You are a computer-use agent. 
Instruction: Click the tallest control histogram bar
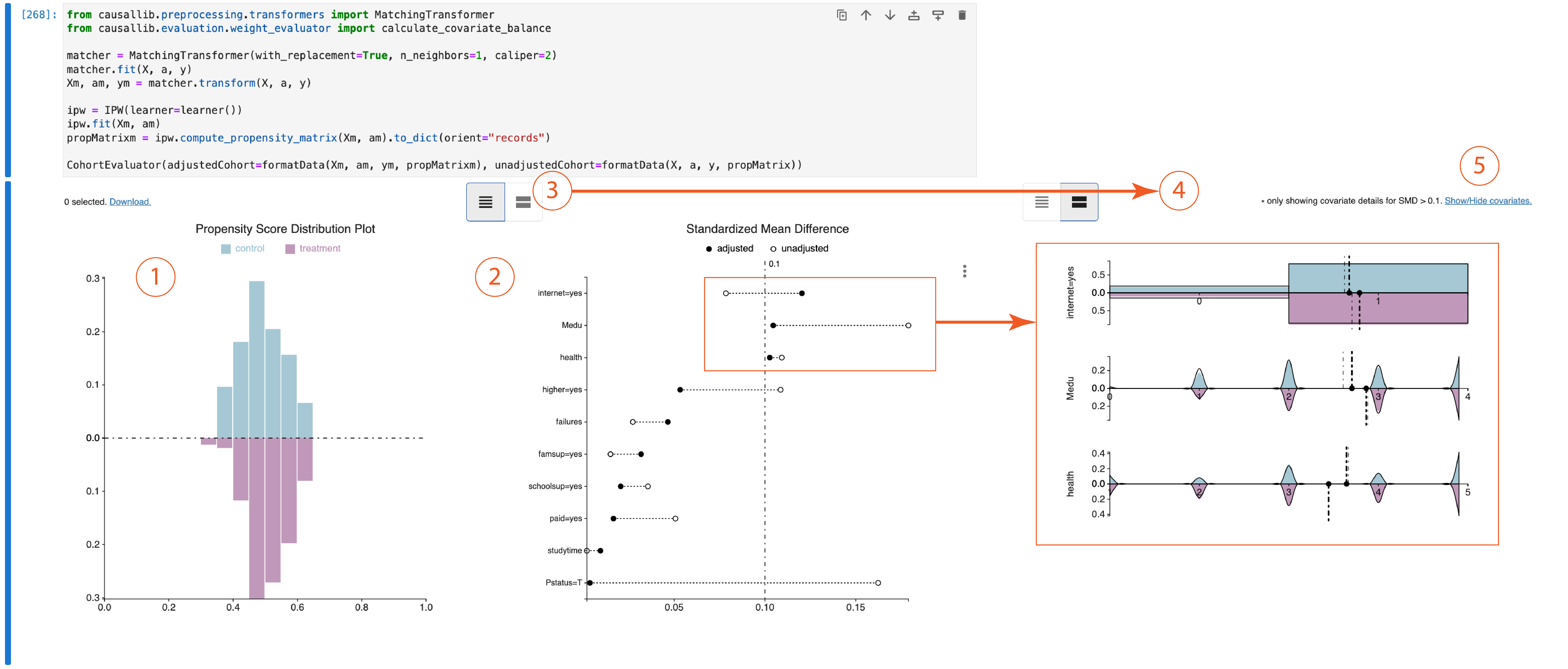[256, 359]
